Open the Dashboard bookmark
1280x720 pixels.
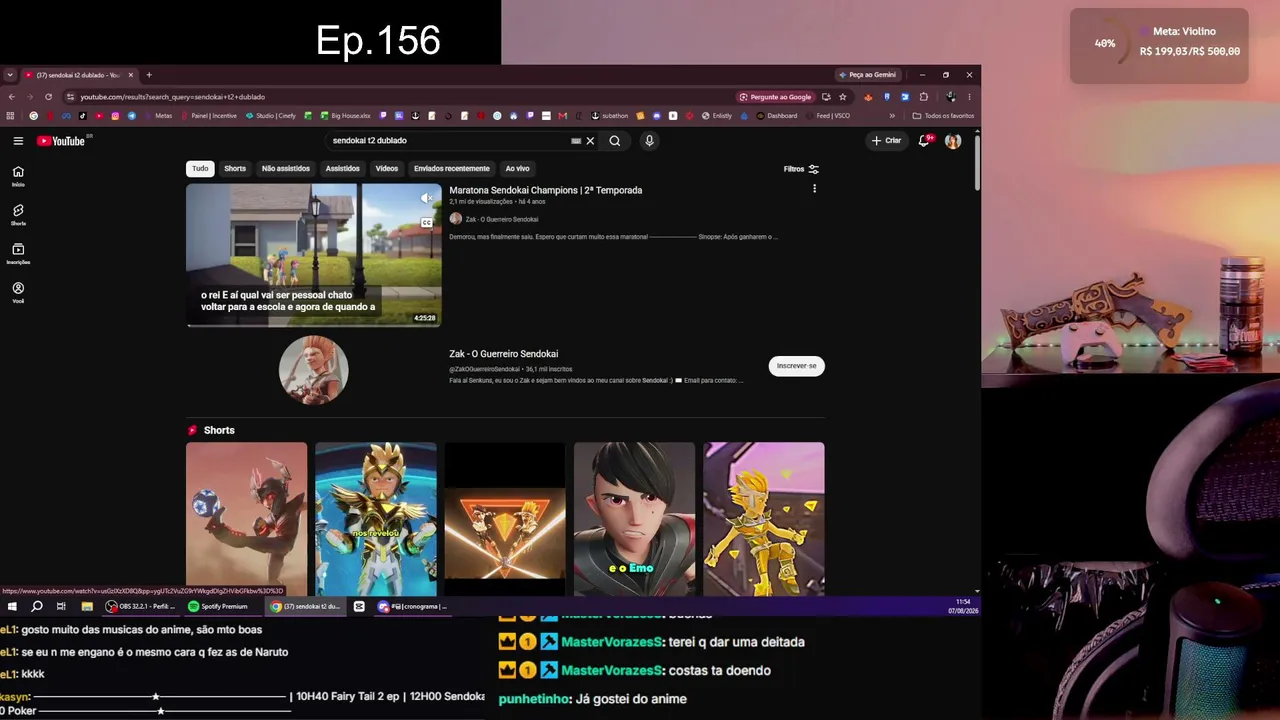776,116
